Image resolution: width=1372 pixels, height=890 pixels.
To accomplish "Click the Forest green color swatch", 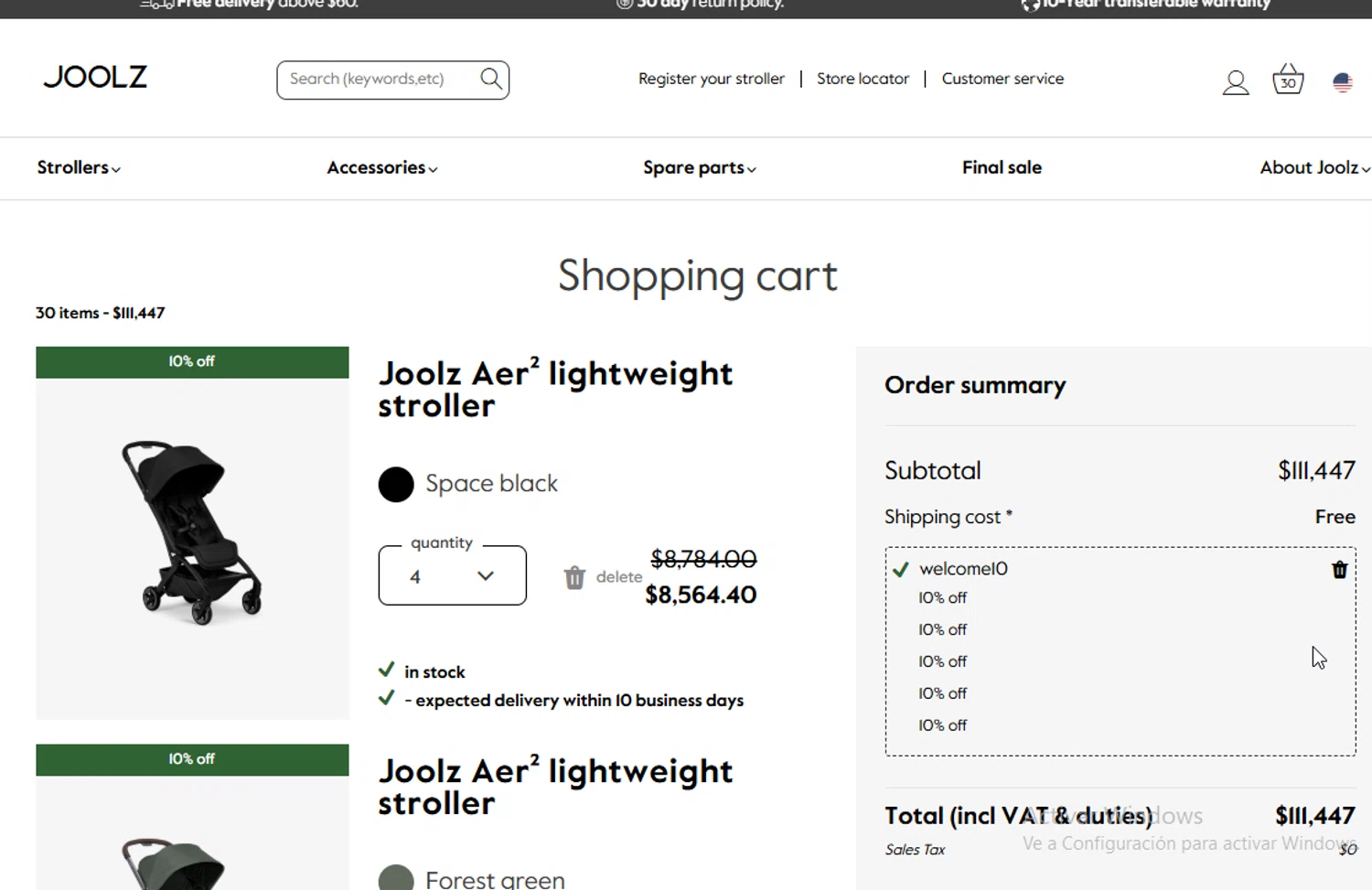I will coord(396,878).
